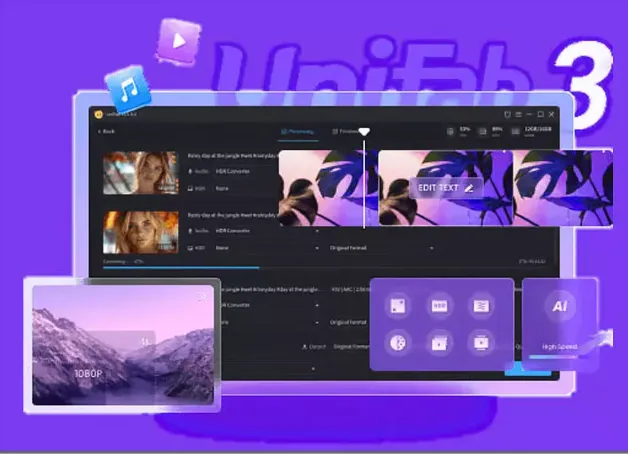628x454 pixels.
Task: Click the monitor HDR icon in the second video row
Action: (190, 248)
